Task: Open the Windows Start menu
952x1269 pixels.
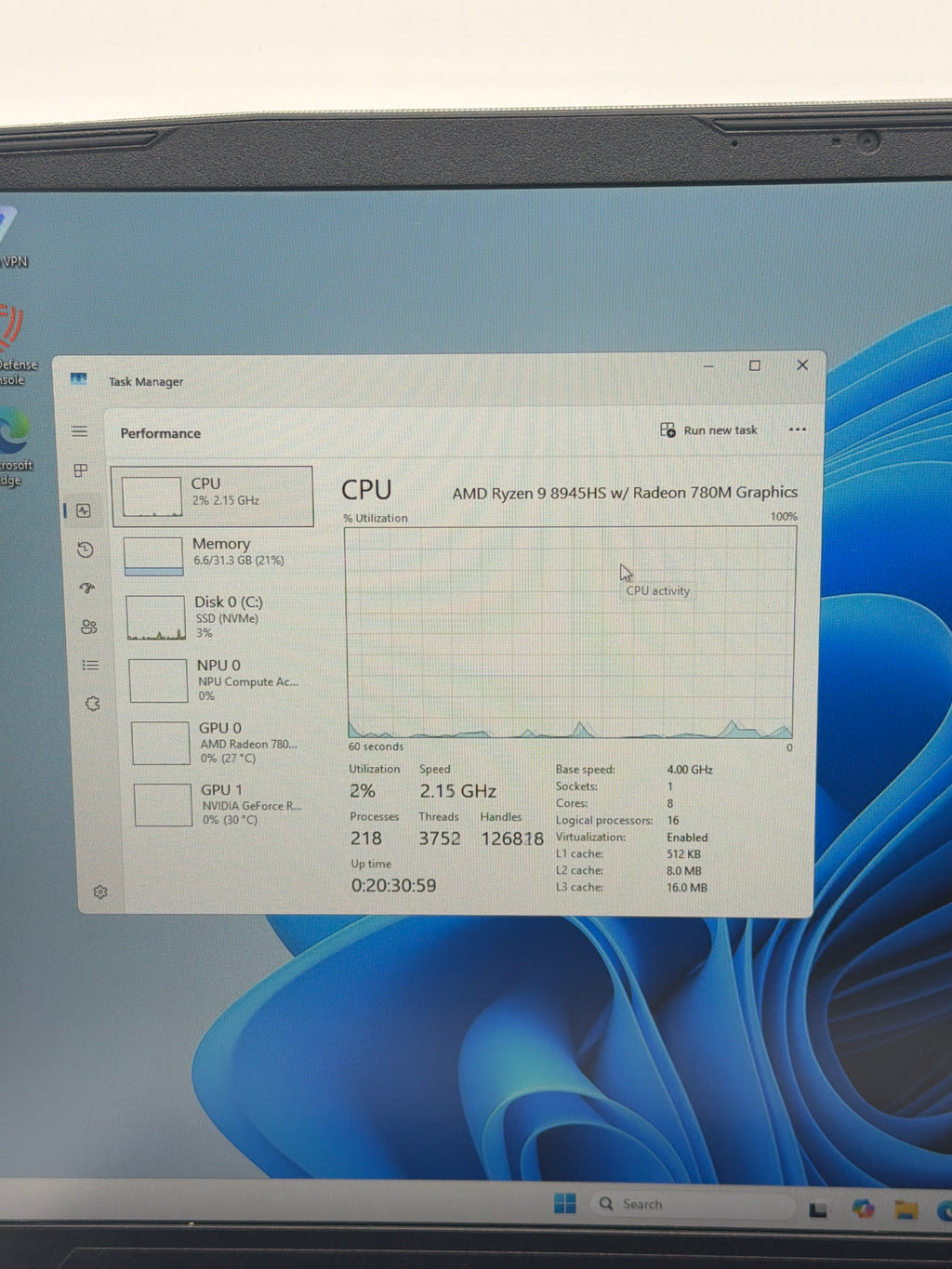Action: pyautogui.click(x=564, y=1203)
